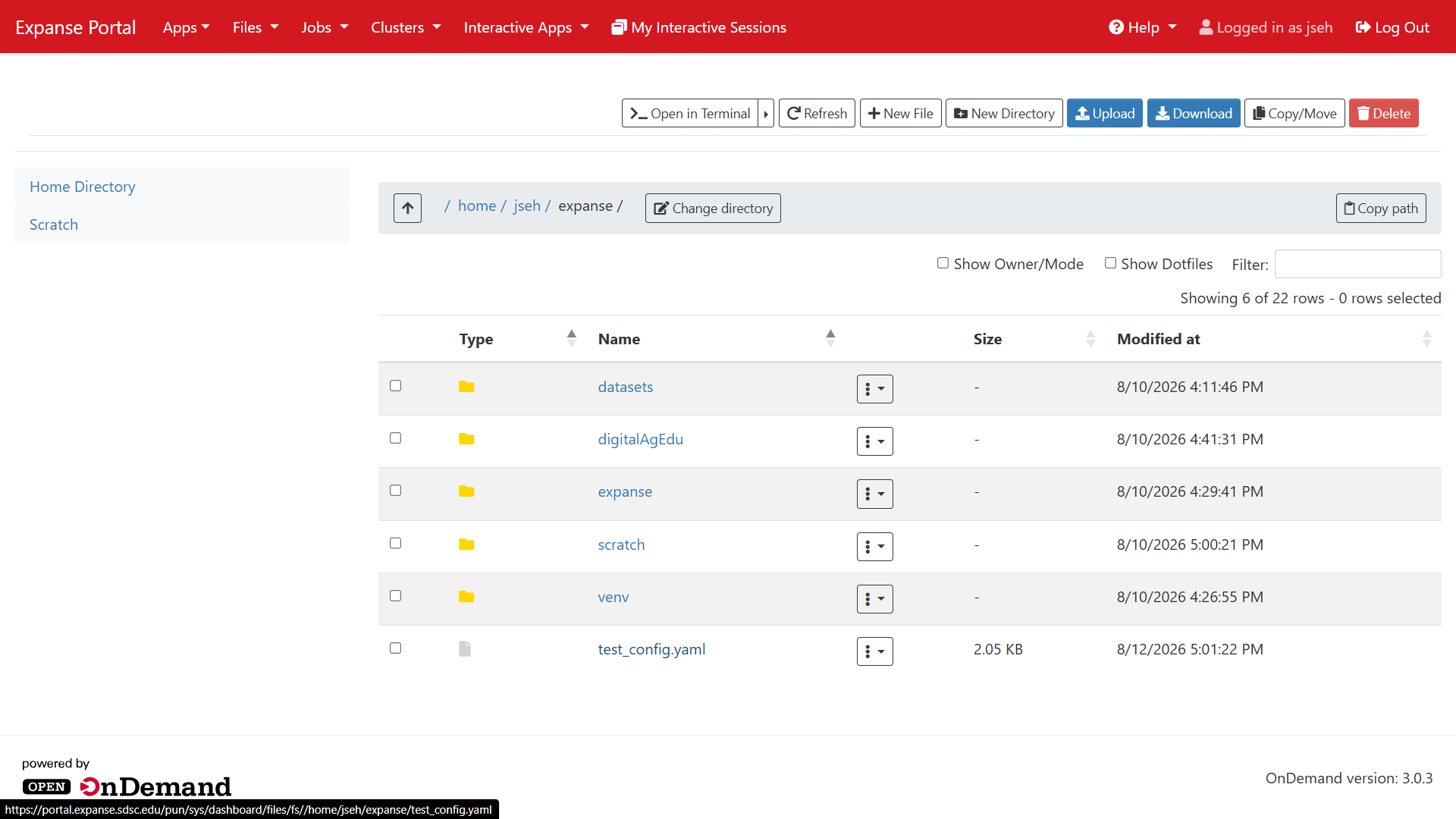Open the Files menu
Screen dimensions: 1456x819
256,27
